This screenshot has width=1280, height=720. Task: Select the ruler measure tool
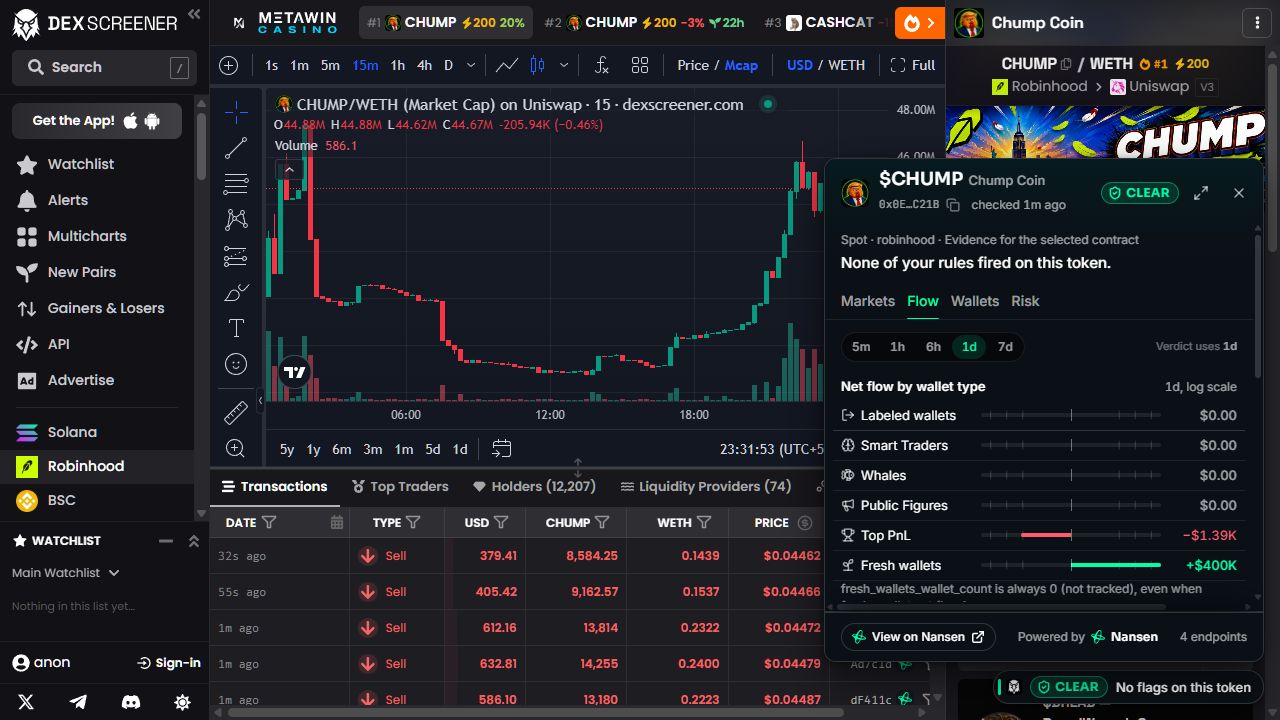point(236,412)
